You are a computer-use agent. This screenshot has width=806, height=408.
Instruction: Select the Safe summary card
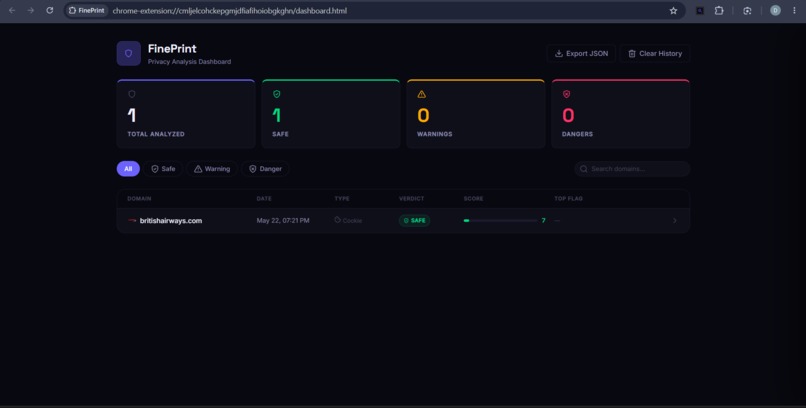(x=331, y=114)
